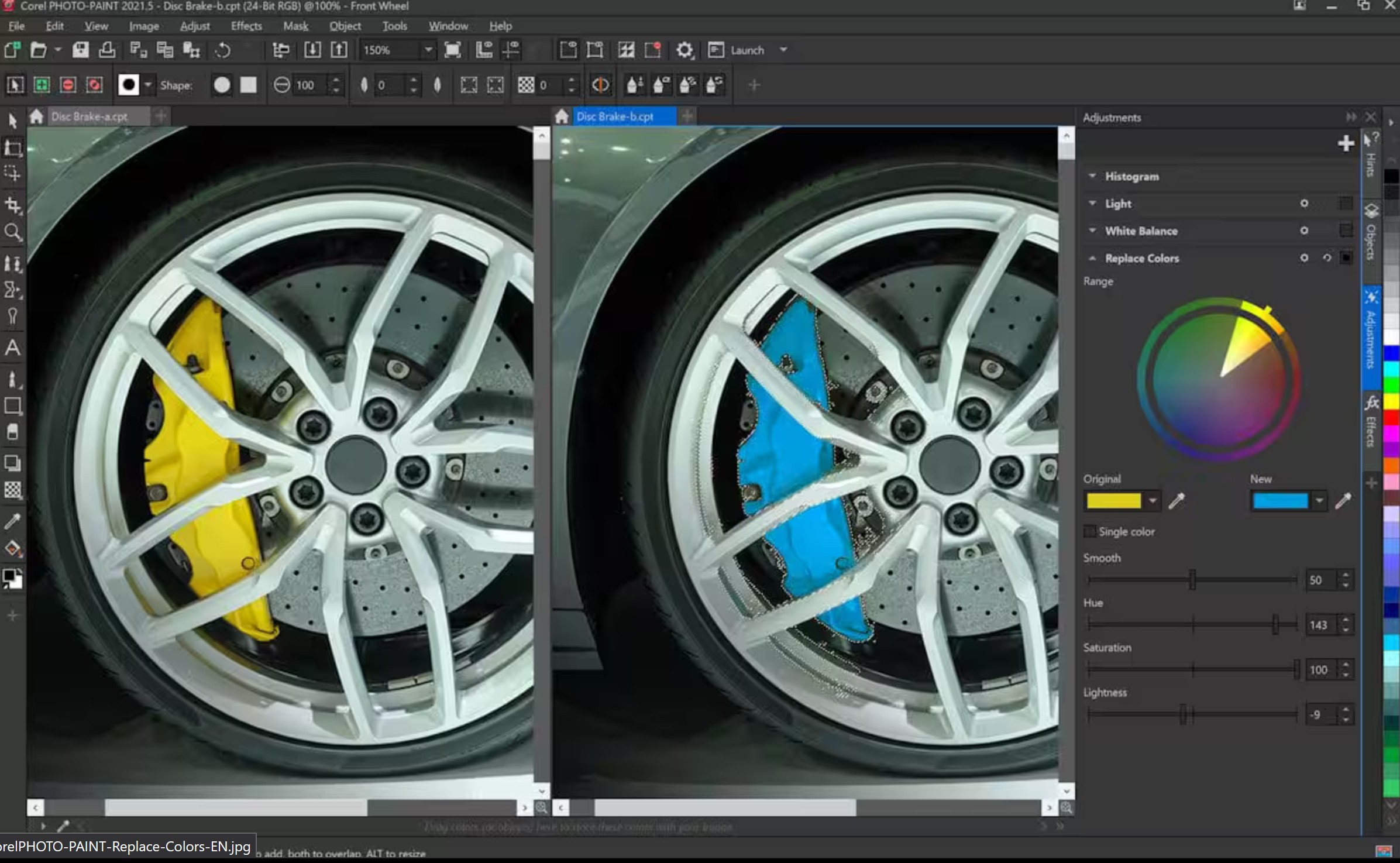This screenshot has width=1400, height=863.
Task: Toggle the Replace Colors adjustment checkbox
Action: point(1346,257)
